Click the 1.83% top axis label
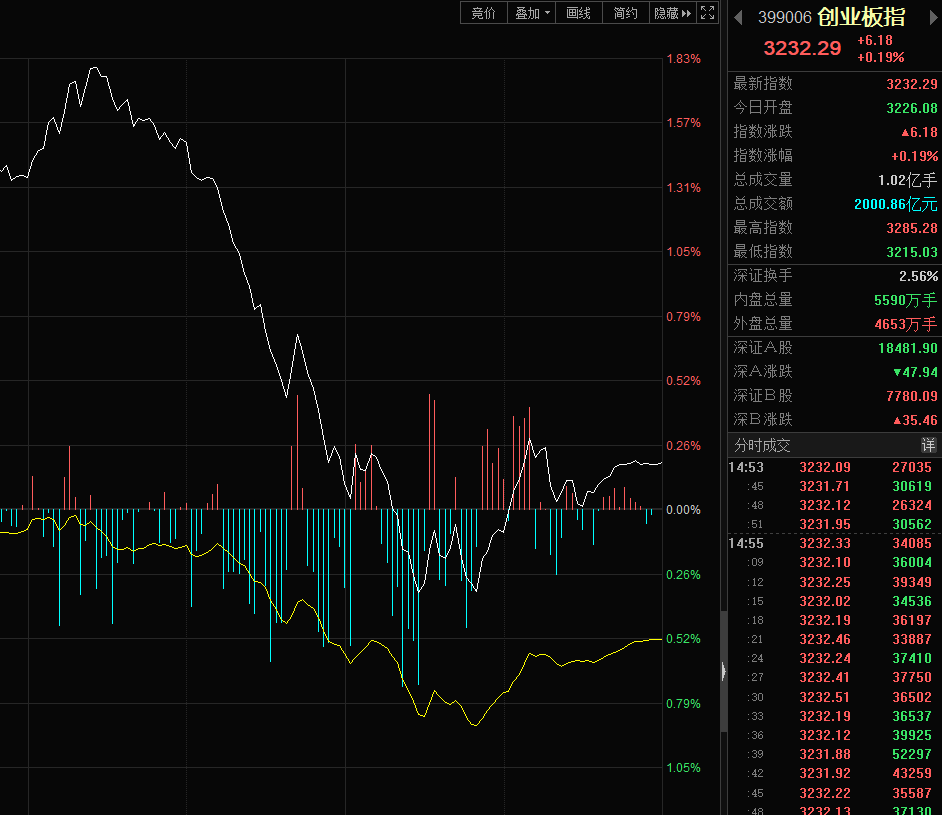The image size is (942, 815). point(683,59)
